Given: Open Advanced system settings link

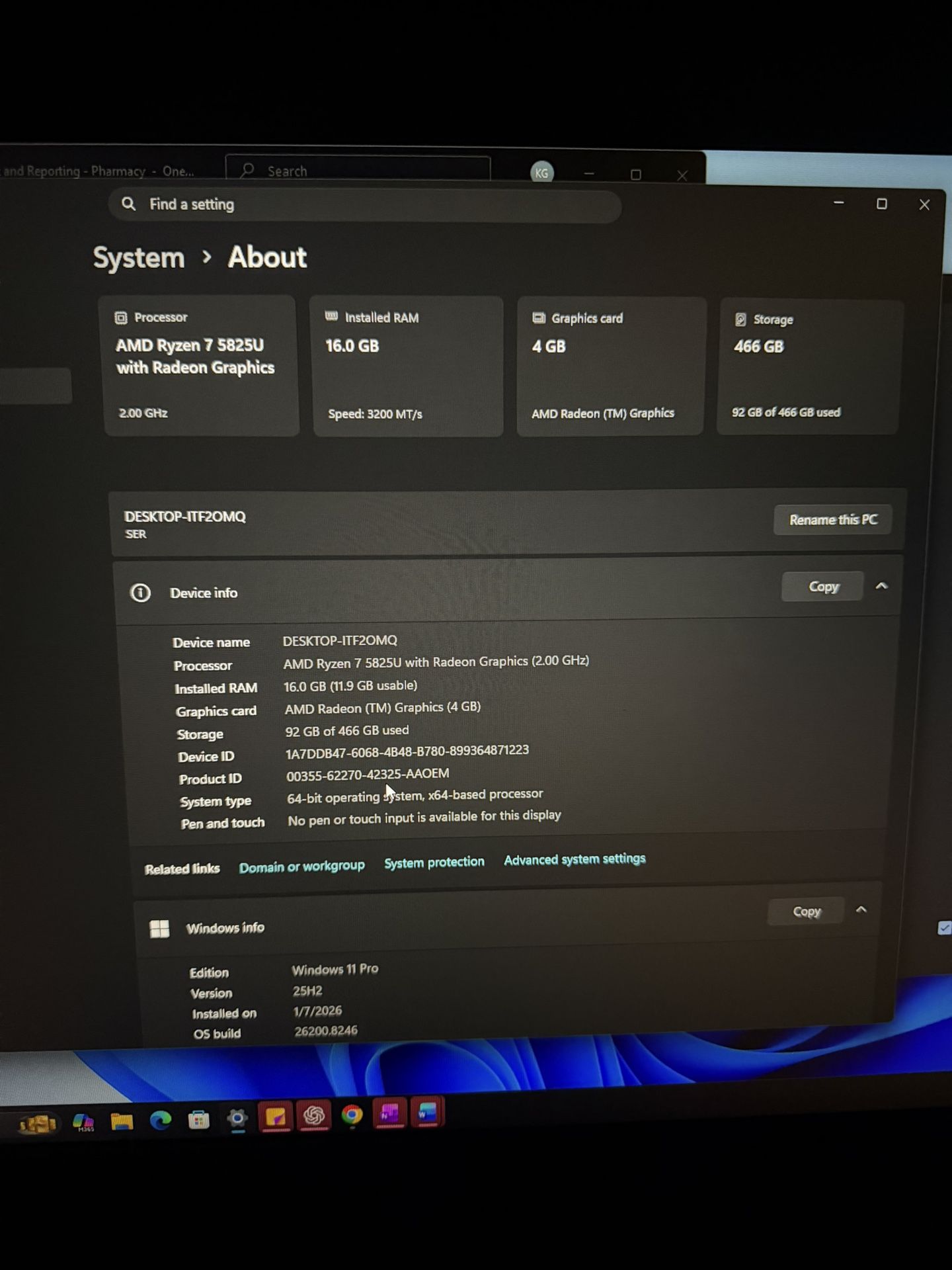Looking at the screenshot, I should pos(575,859).
